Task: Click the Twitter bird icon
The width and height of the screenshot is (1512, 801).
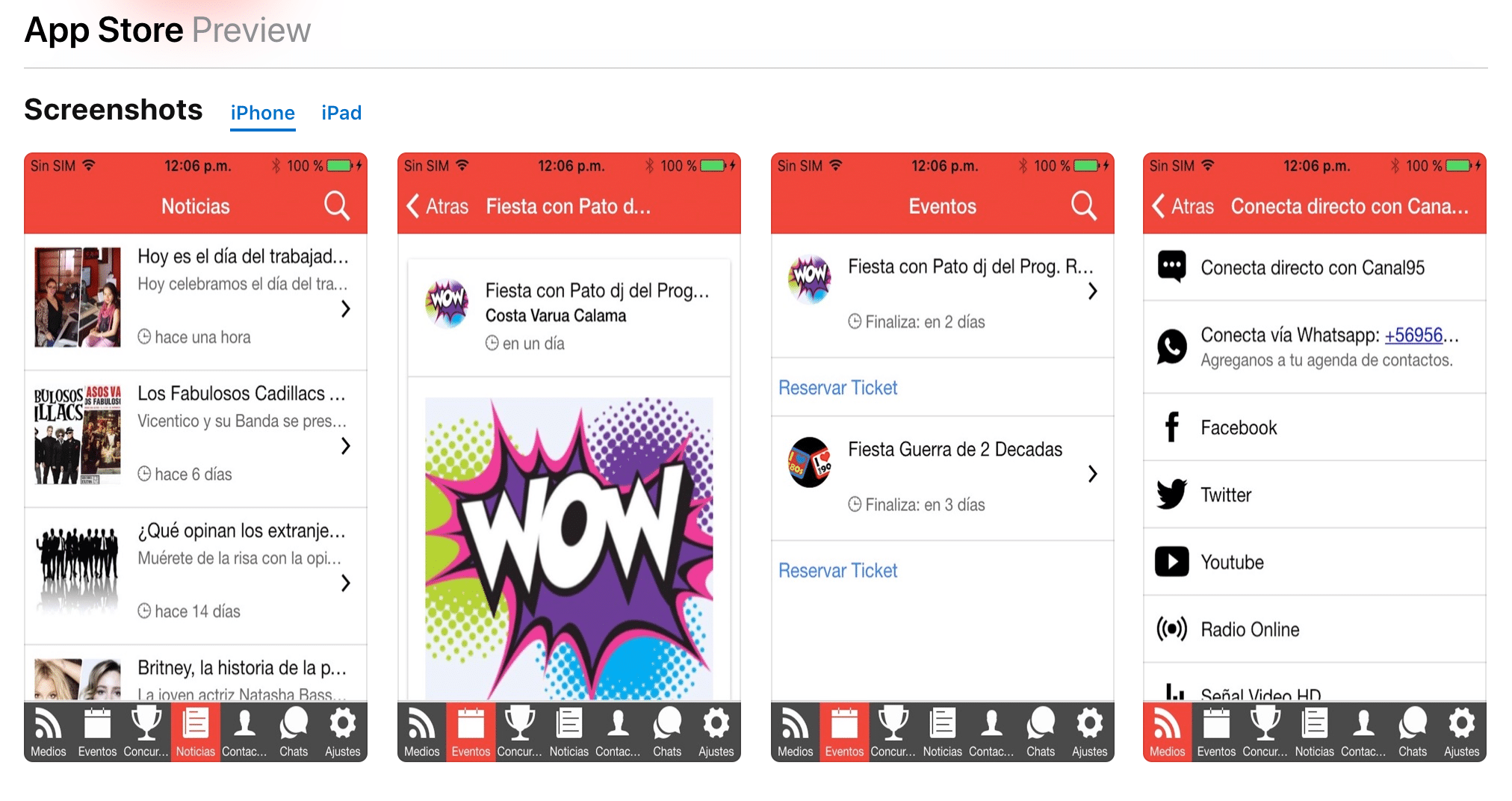Action: 1171,494
